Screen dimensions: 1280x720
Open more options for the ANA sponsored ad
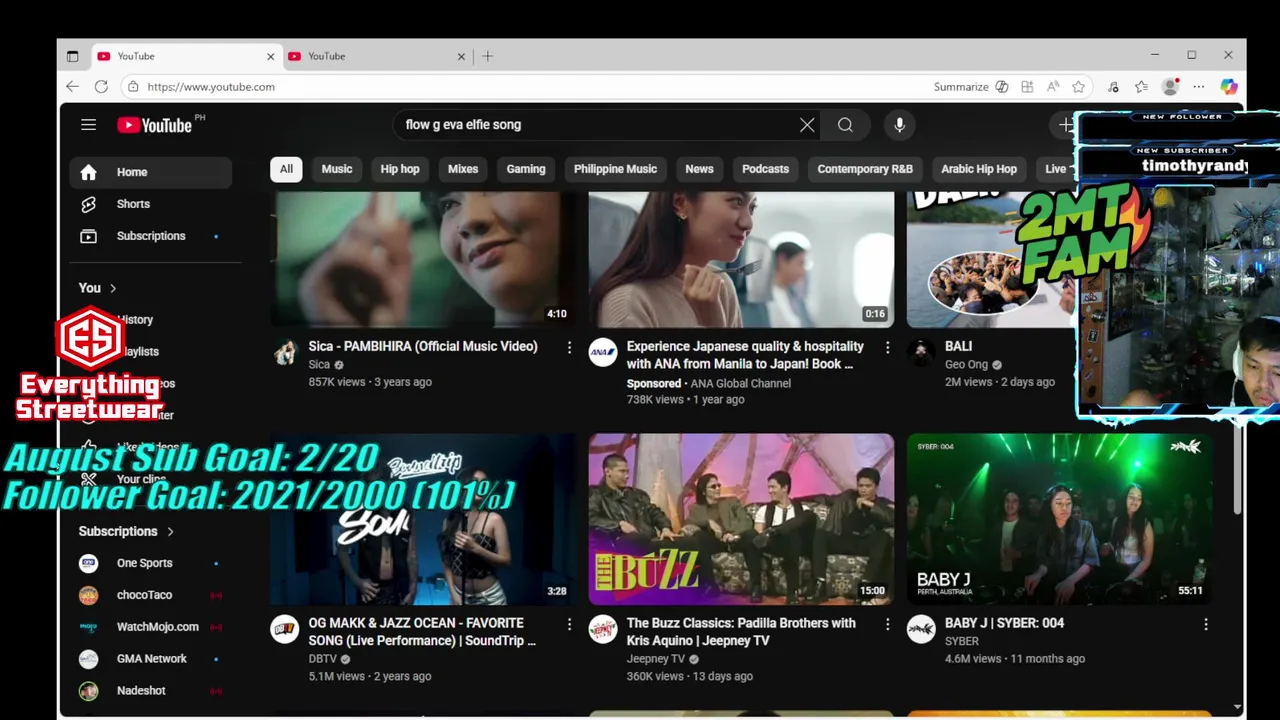coord(887,347)
